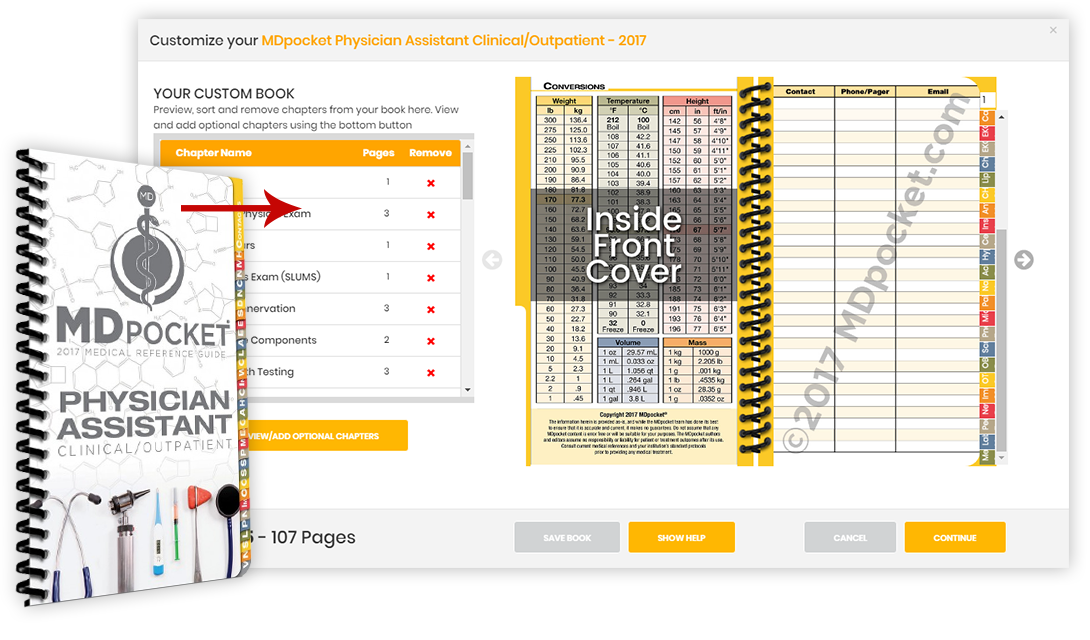This screenshot has width=1090, height=640.
Task: Click the Save Book button
Action: coord(567,538)
